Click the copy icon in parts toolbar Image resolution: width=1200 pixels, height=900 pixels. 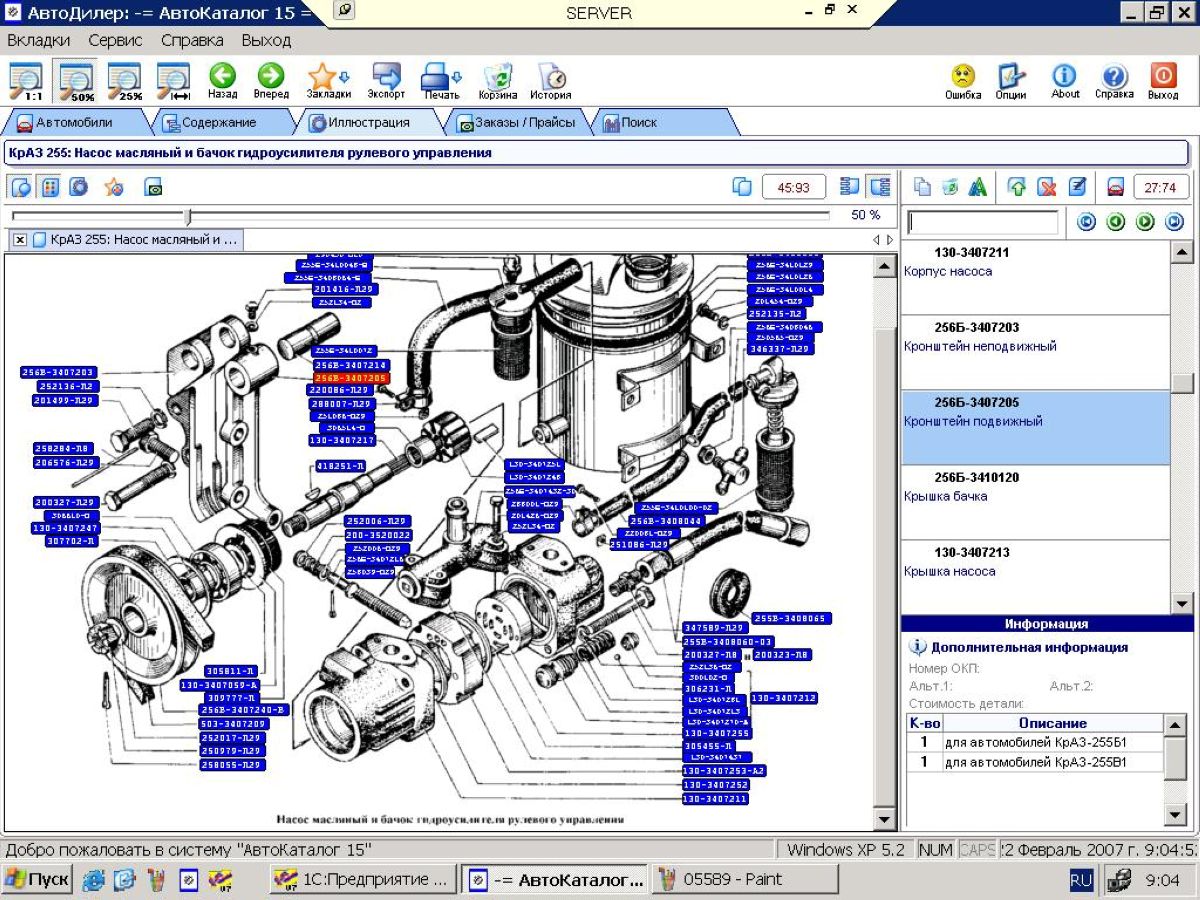pyautogui.click(x=923, y=187)
